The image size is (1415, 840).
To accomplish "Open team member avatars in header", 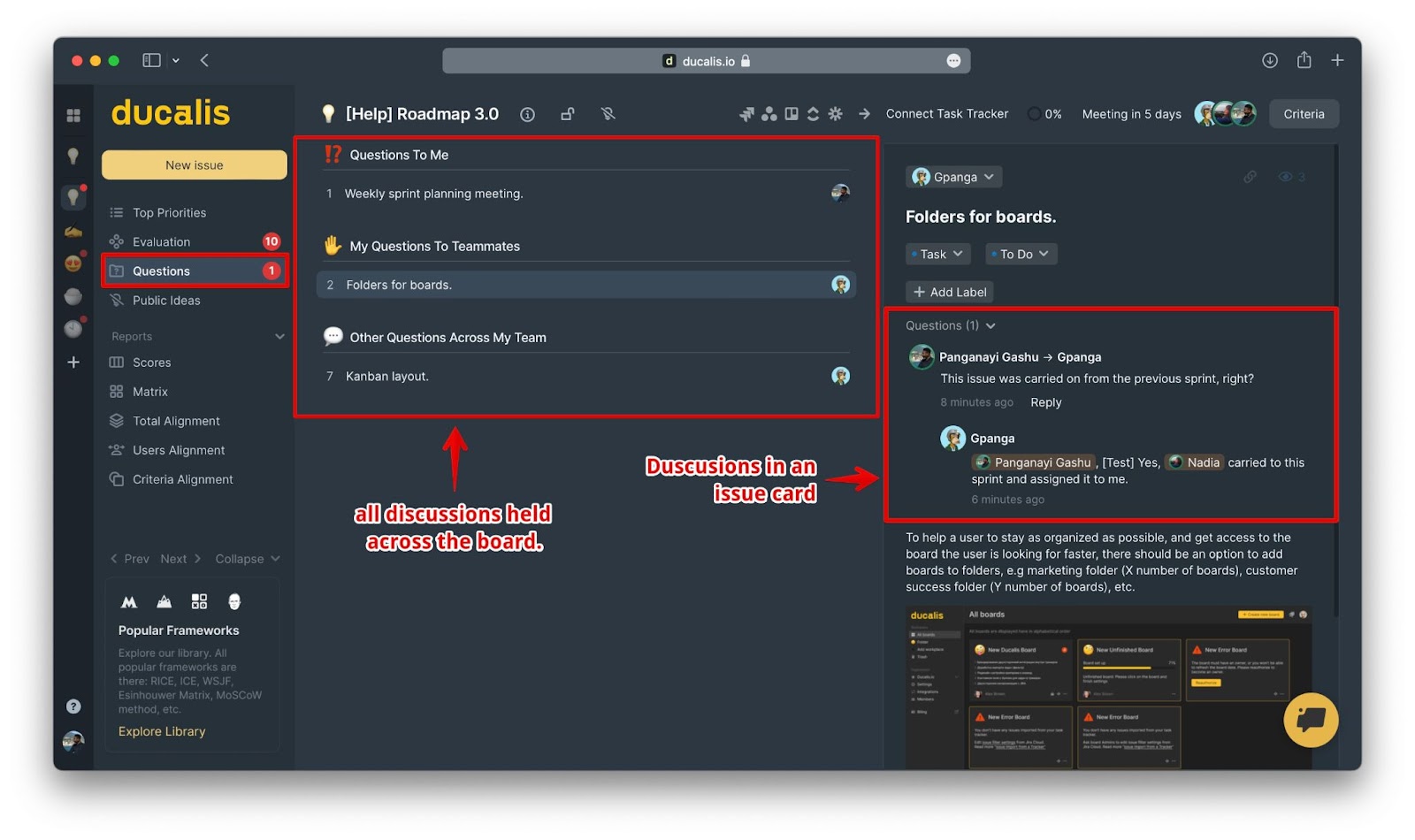I will 1225,113.
